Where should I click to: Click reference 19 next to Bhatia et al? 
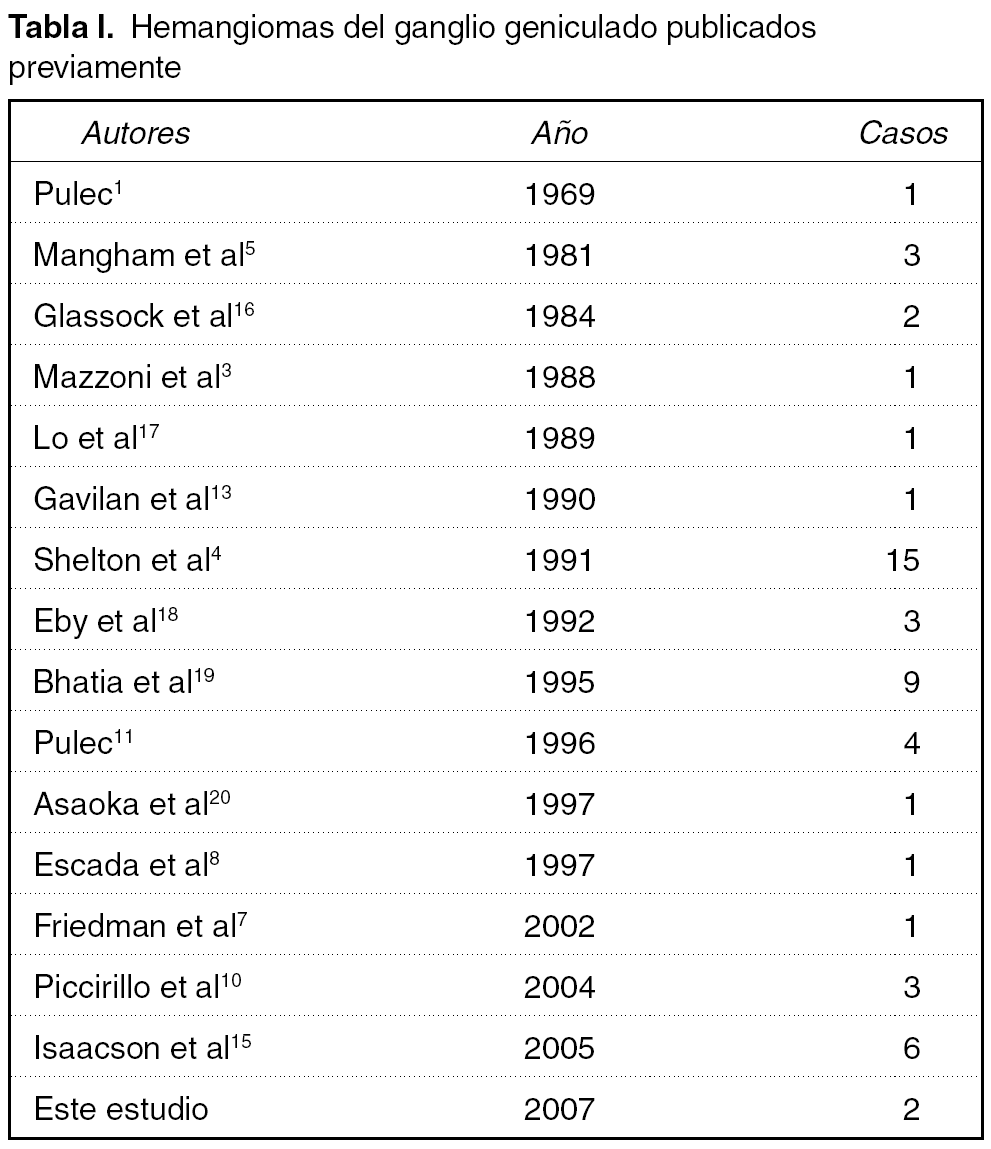(x=204, y=674)
